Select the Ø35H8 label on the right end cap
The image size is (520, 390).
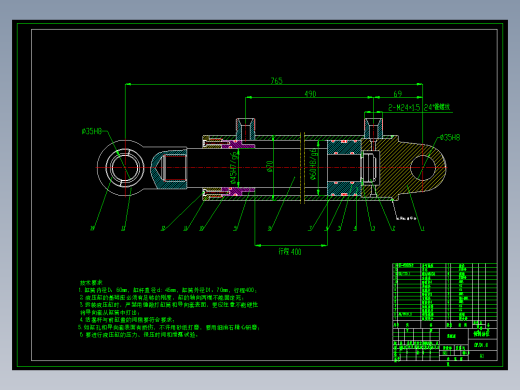pos(450,137)
